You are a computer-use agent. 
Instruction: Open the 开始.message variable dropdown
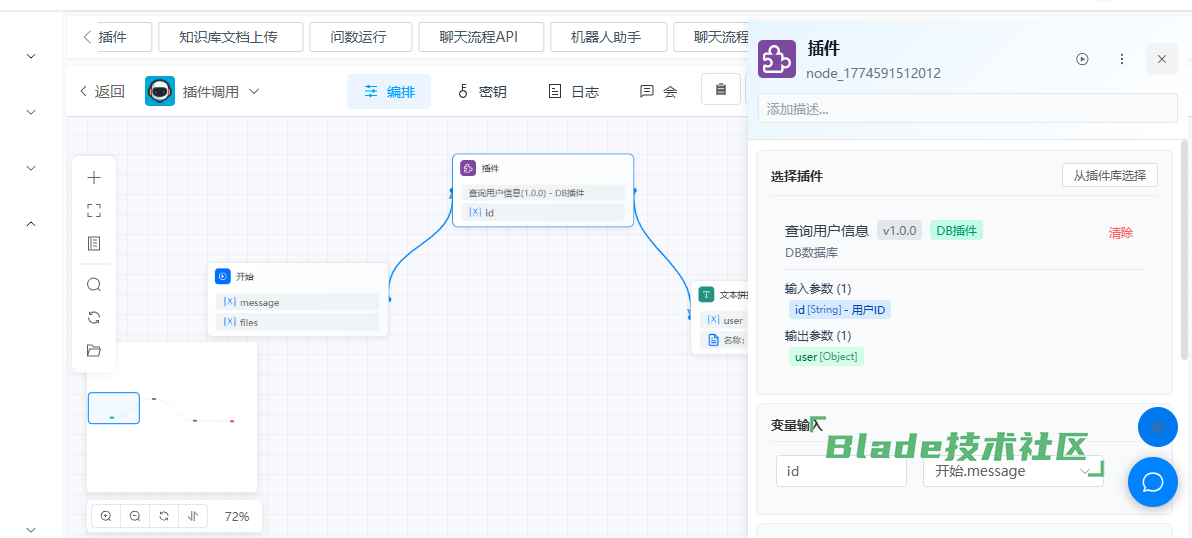tap(1012, 471)
